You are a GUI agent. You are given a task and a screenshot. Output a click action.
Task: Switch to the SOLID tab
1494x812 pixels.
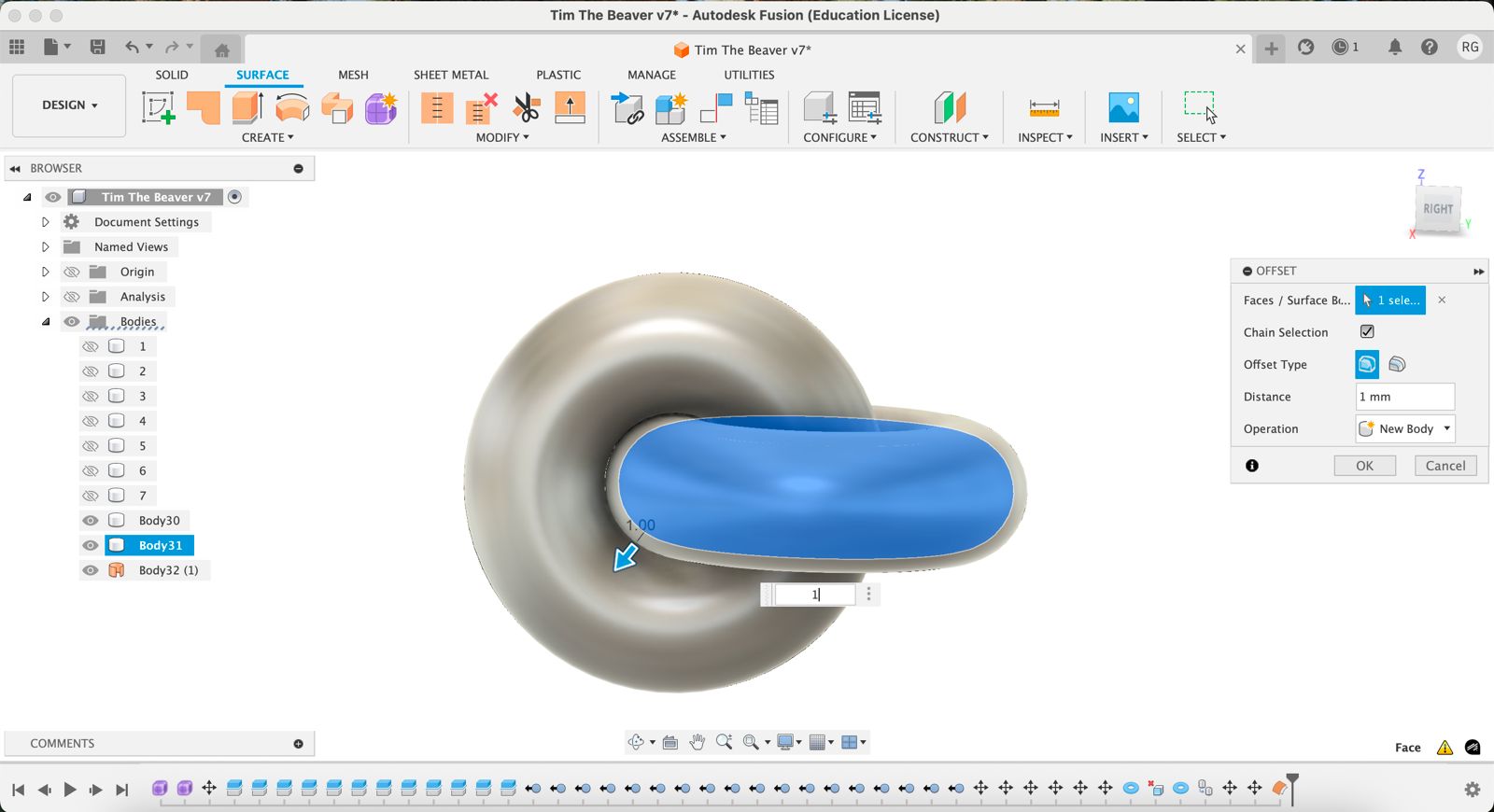pyautogui.click(x=172, y=75)
